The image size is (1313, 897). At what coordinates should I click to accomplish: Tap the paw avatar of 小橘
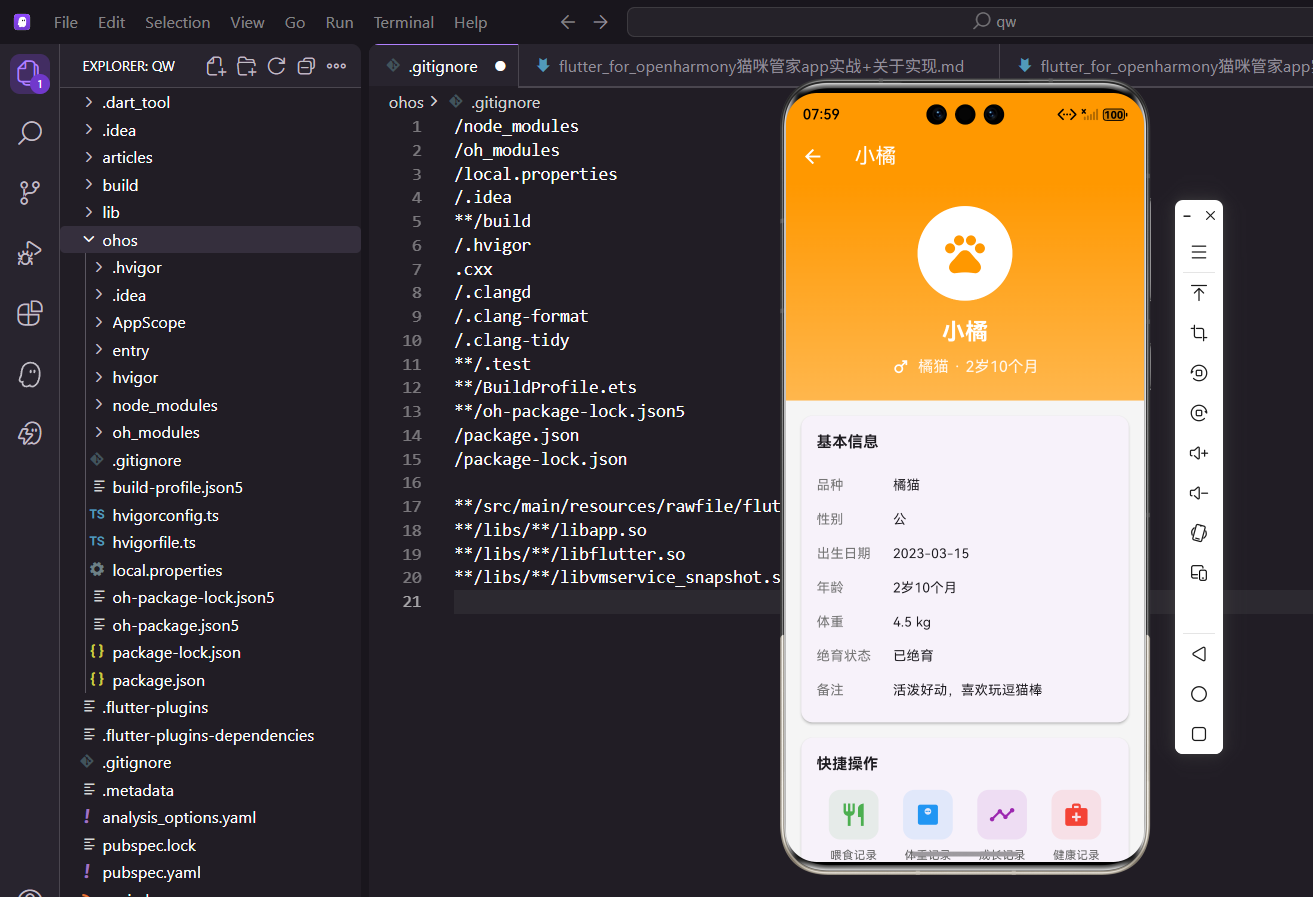(x=965, y=253)
